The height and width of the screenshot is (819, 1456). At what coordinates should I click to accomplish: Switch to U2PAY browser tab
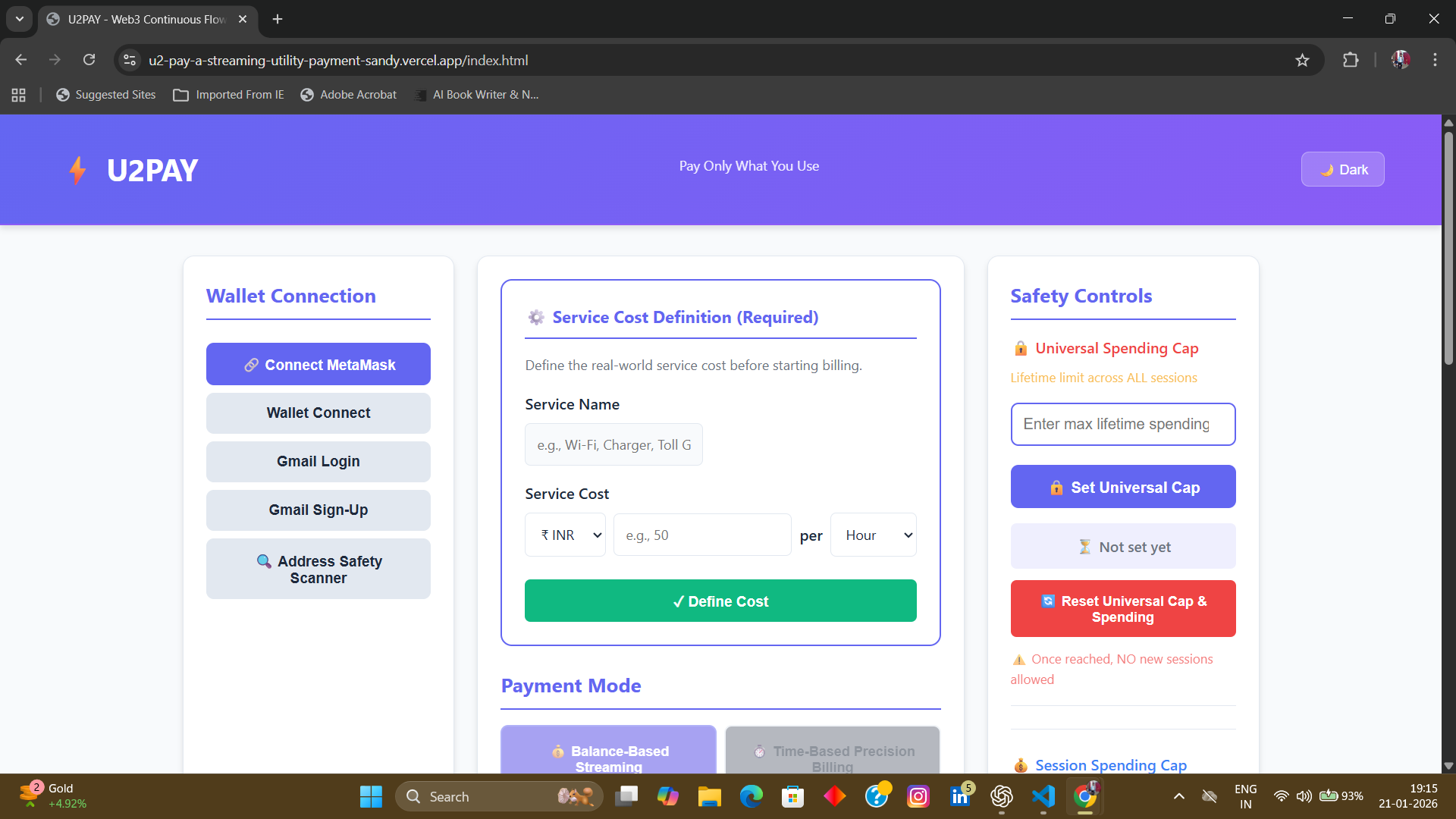pos(146,19)
